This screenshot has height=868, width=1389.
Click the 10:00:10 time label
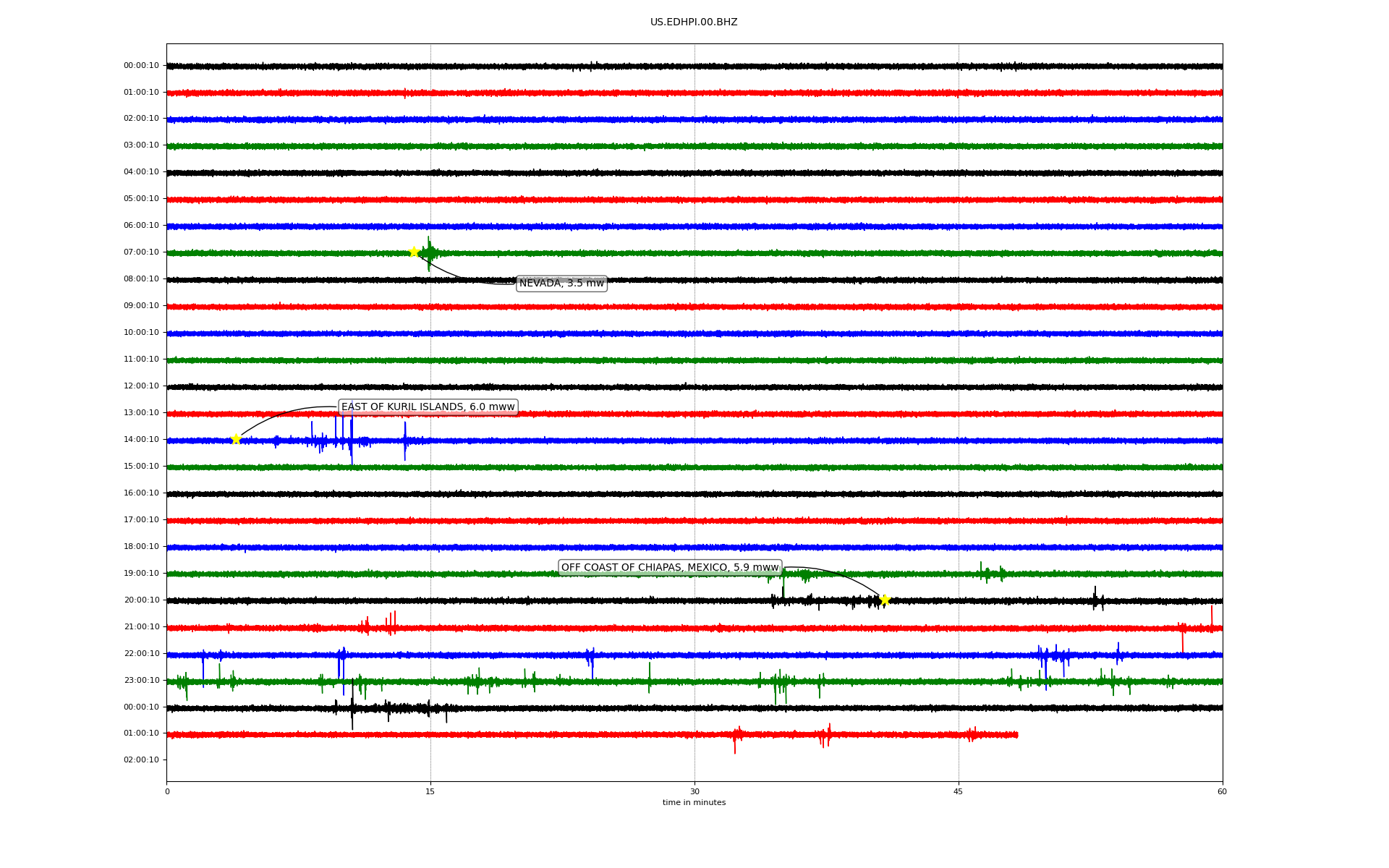141,333
